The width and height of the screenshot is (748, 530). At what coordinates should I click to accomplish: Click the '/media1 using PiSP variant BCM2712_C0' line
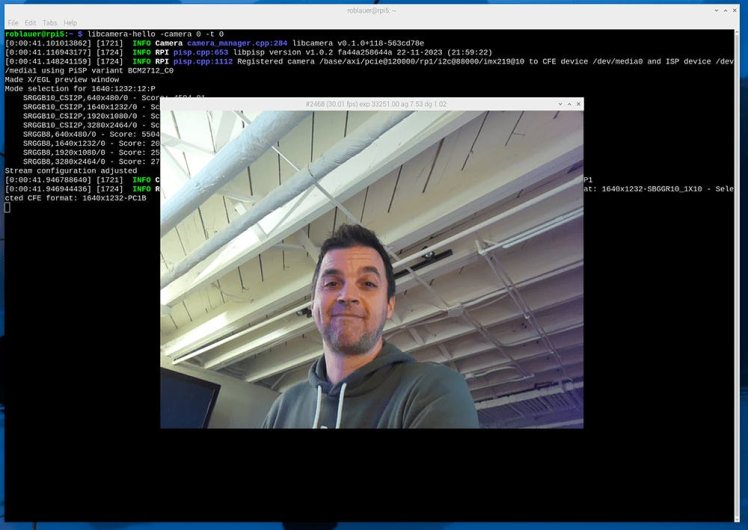[89, 70]
